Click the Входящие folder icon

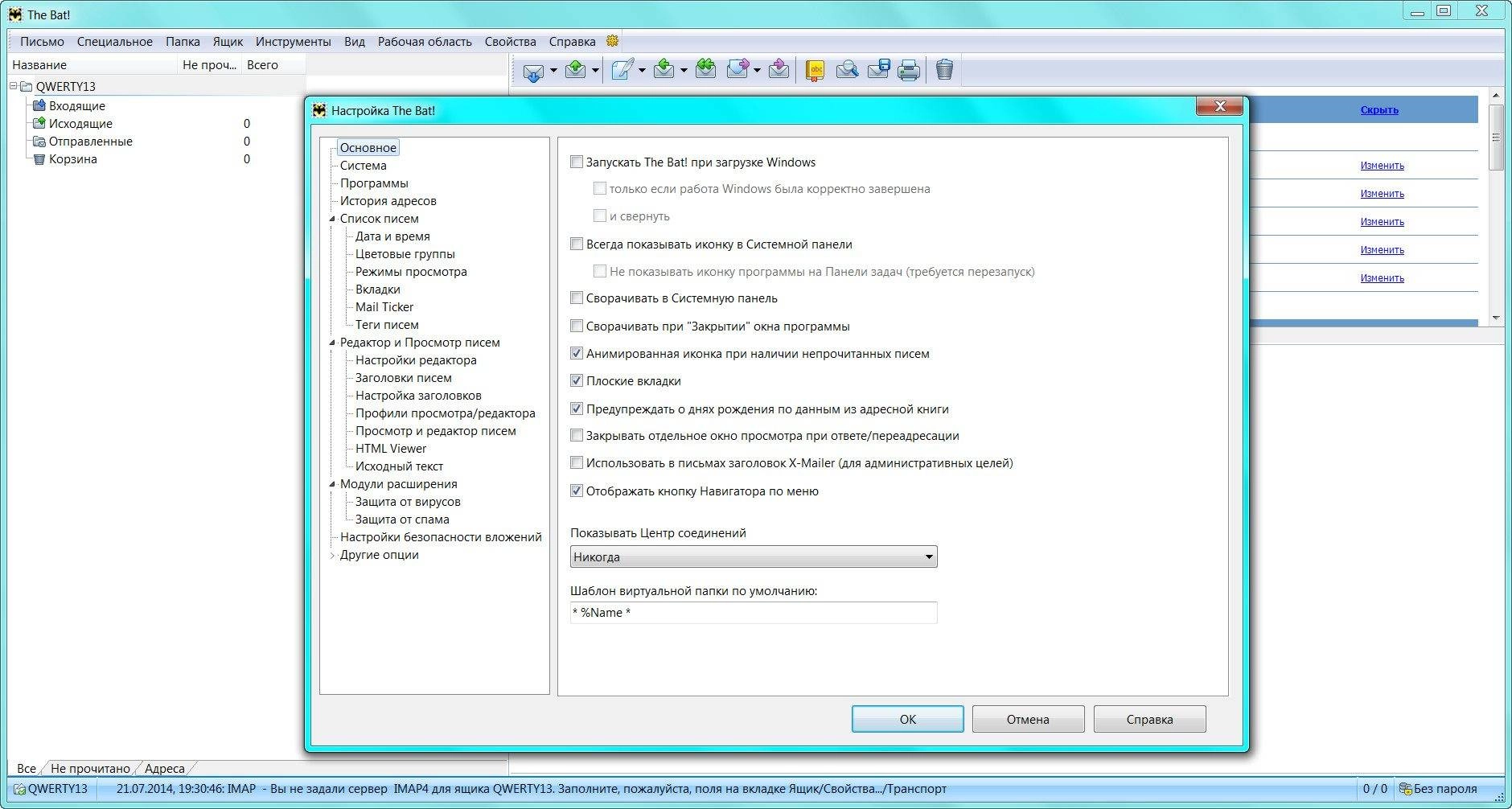point(39,105)
